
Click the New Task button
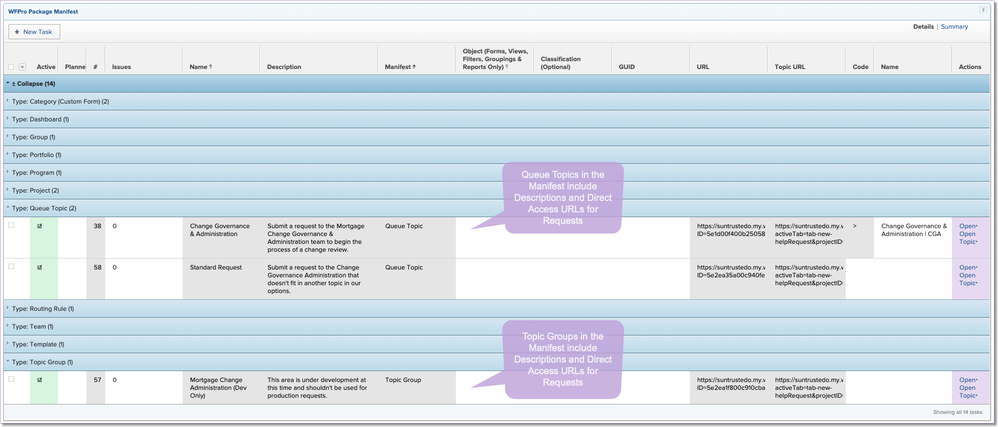coord(34,31)
